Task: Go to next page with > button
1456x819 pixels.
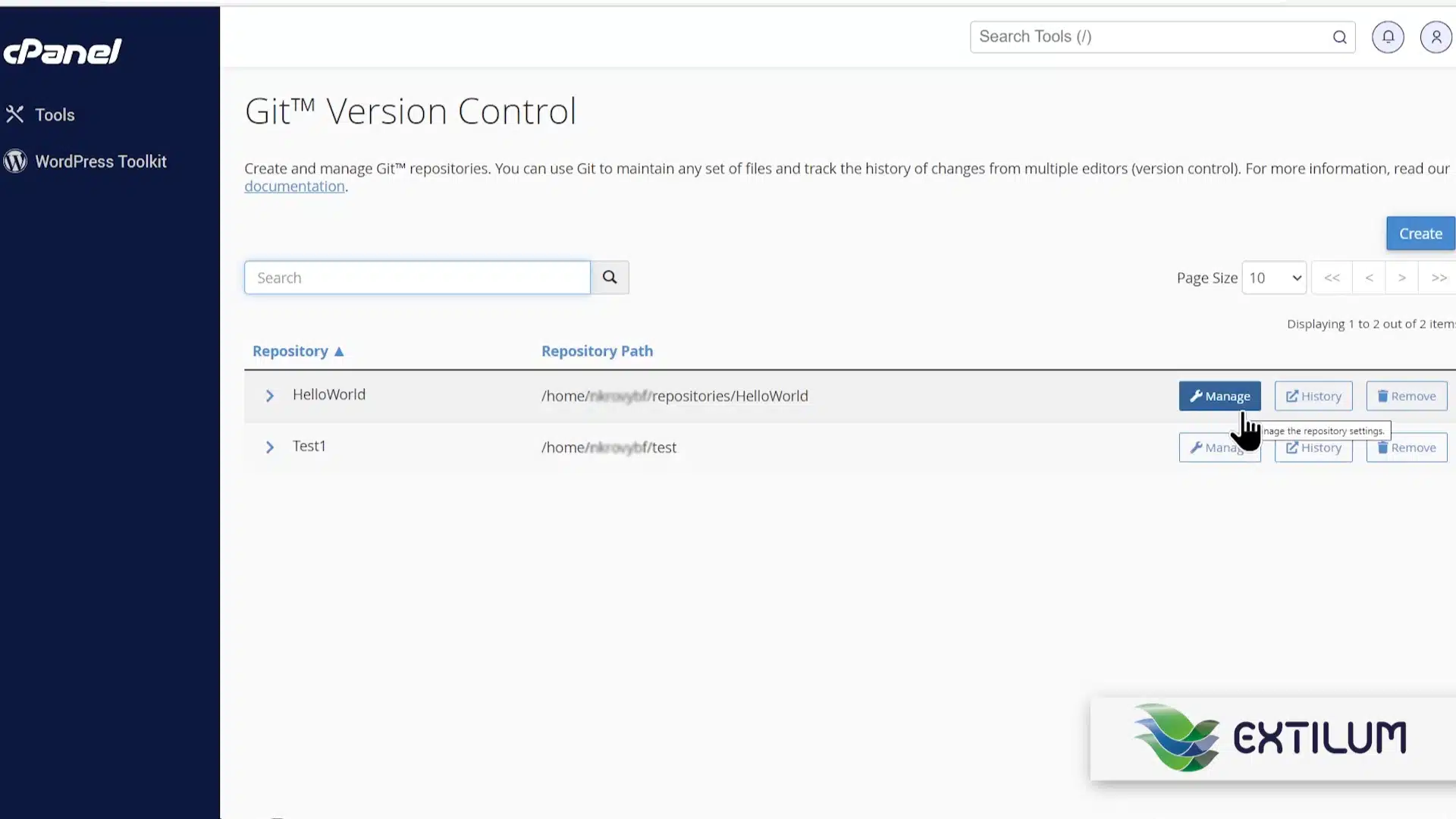Action: coord(1402,278)
